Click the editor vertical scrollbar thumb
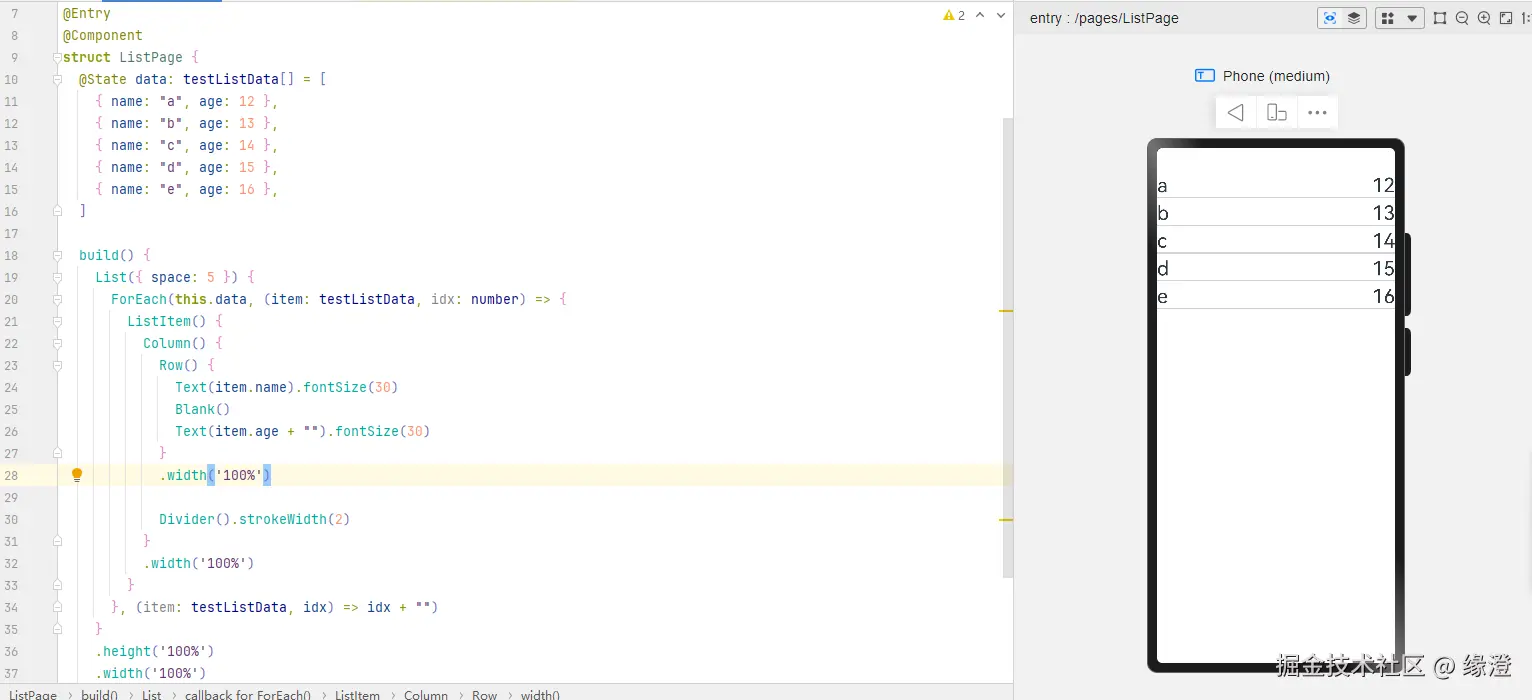Image resolution: width=1532 pixels, height=700 pixels. click(x=1007, y=347)
